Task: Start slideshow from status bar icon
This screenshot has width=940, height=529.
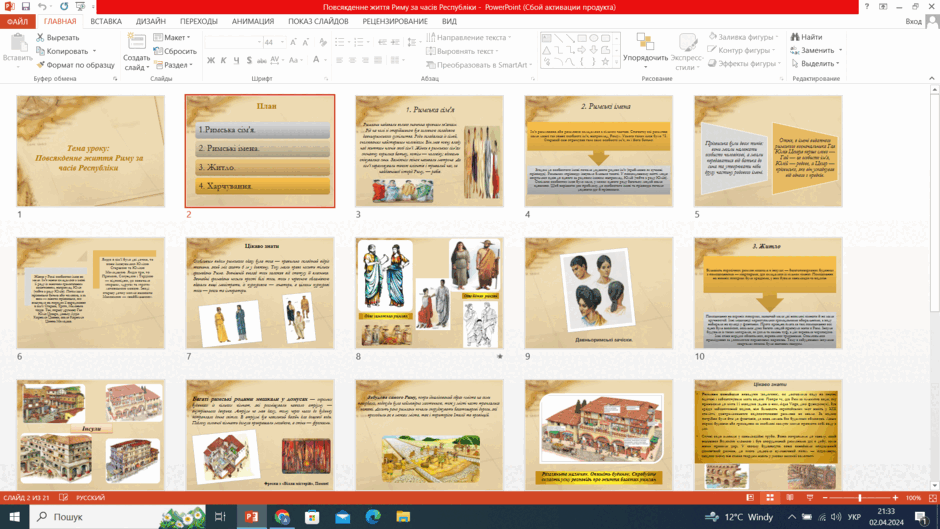Action: 810,498
